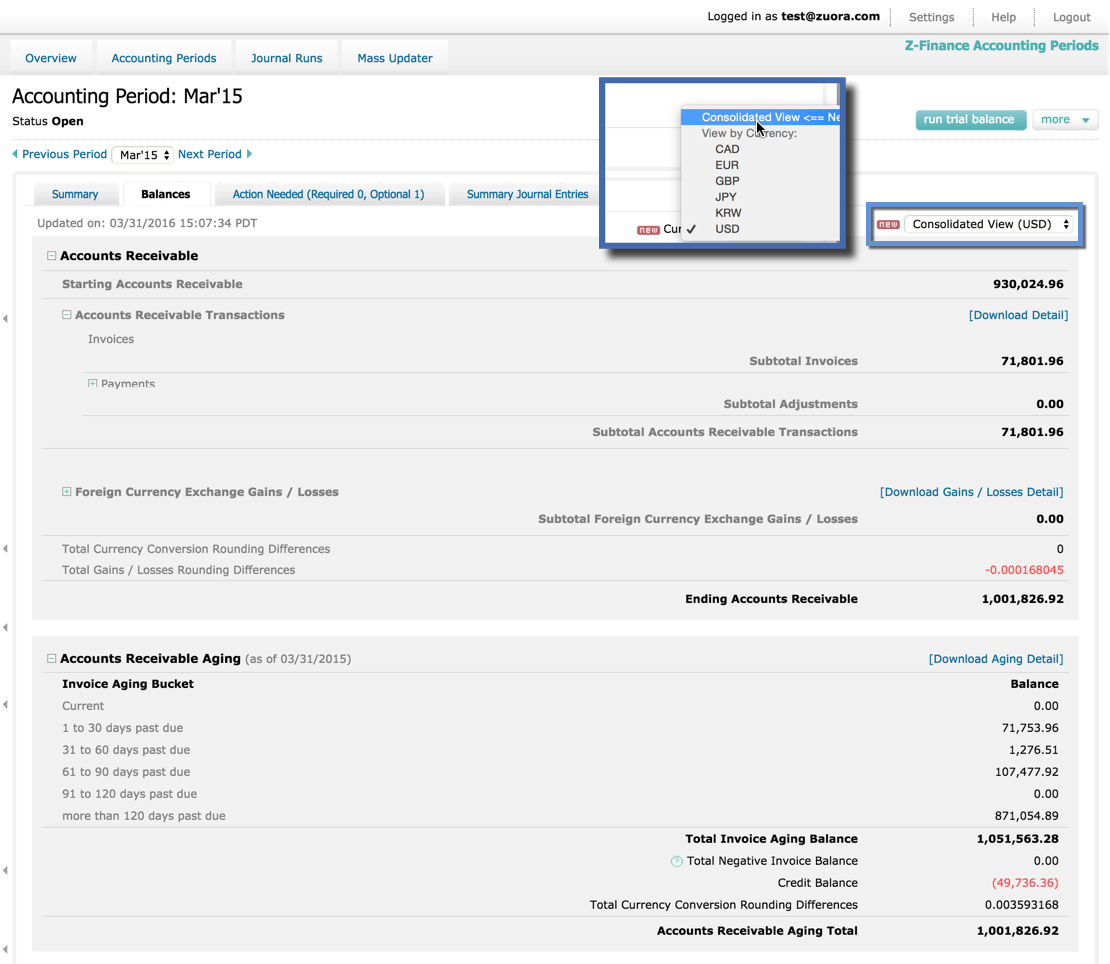1110x964 pixels.
Task: Click Logout
Action: coord(1071,17)
